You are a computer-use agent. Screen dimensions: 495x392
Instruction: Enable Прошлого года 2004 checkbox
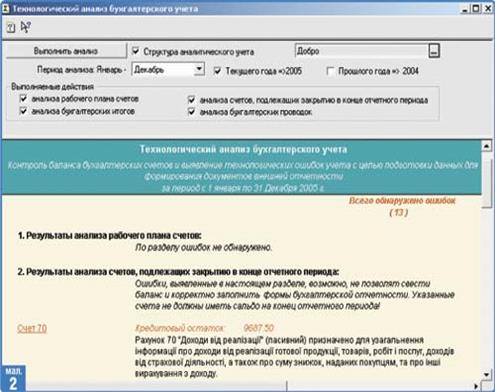pyautogui.click(x=330, y=71)
